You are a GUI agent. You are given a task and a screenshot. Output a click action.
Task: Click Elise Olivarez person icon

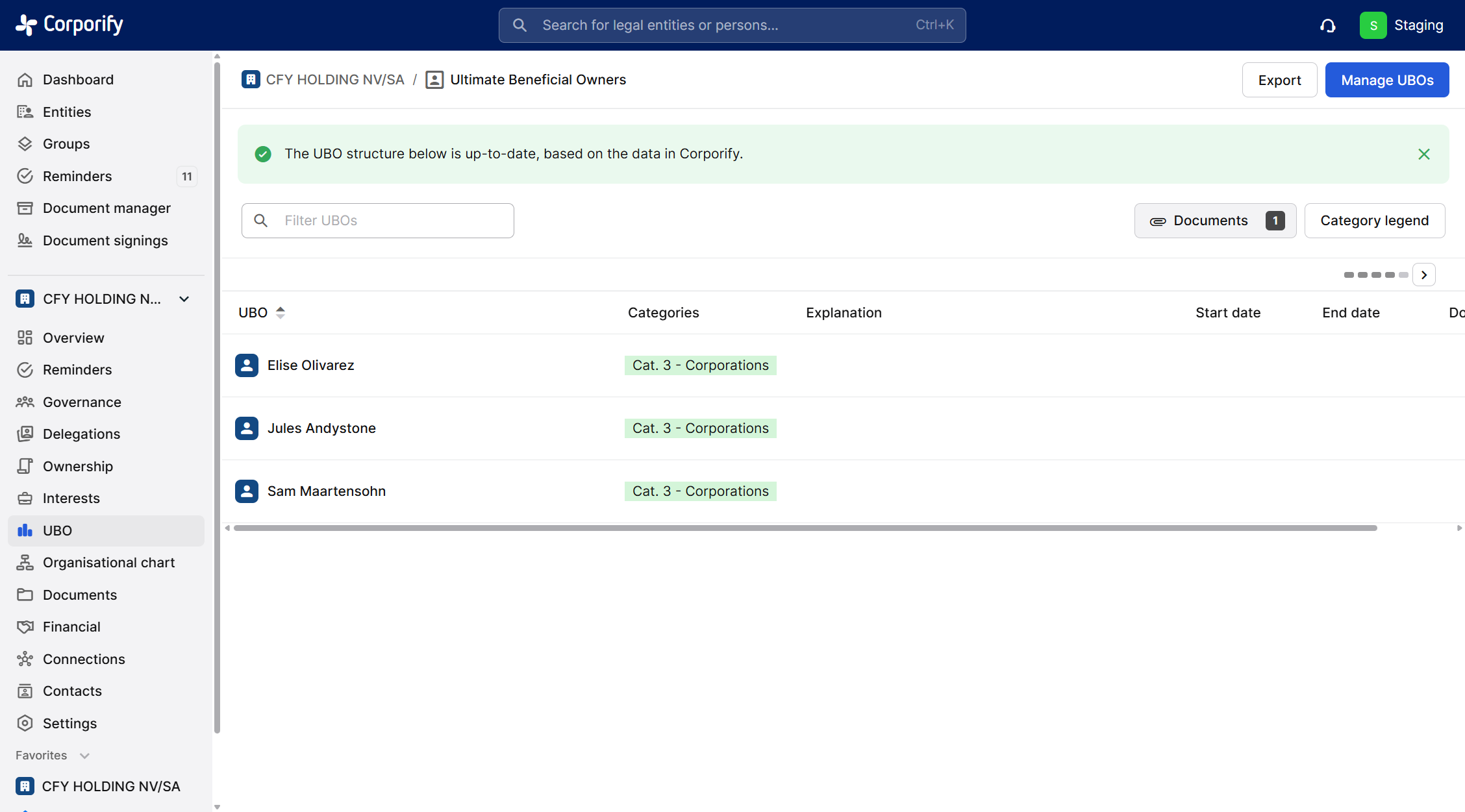click(247, 365)
